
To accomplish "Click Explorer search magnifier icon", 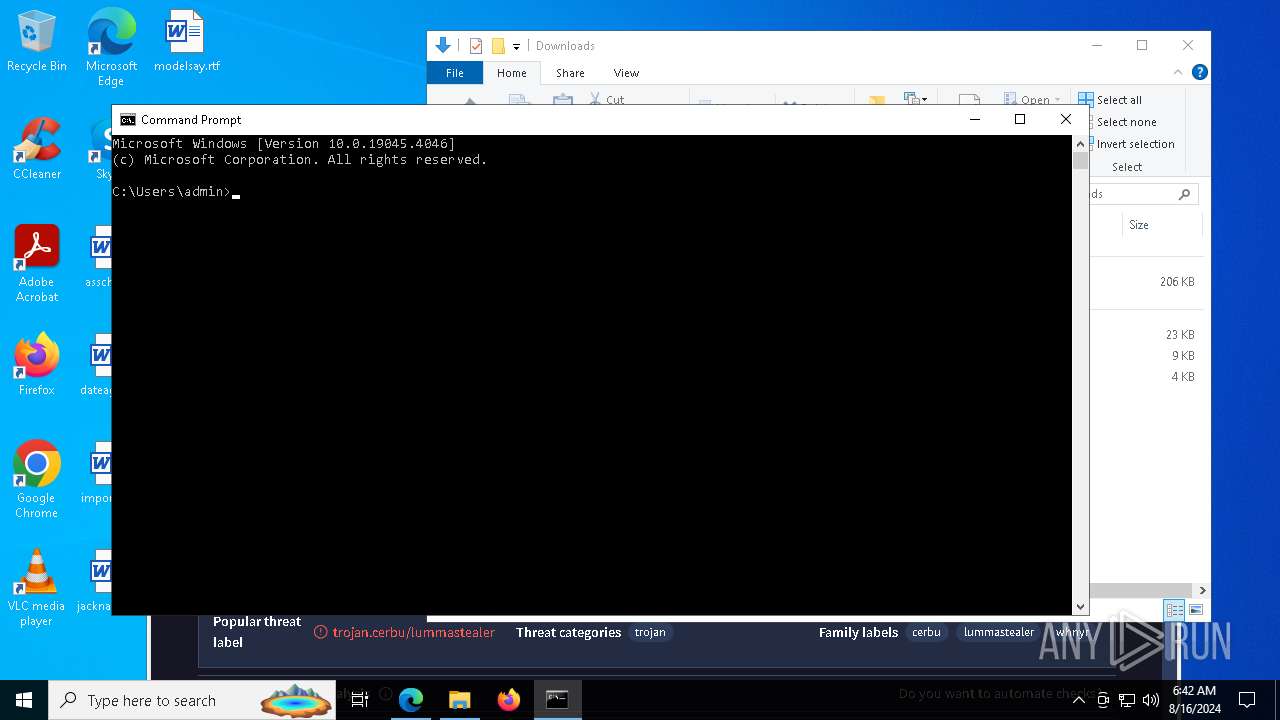I will pyautogui.click(x=1185, y=194).
